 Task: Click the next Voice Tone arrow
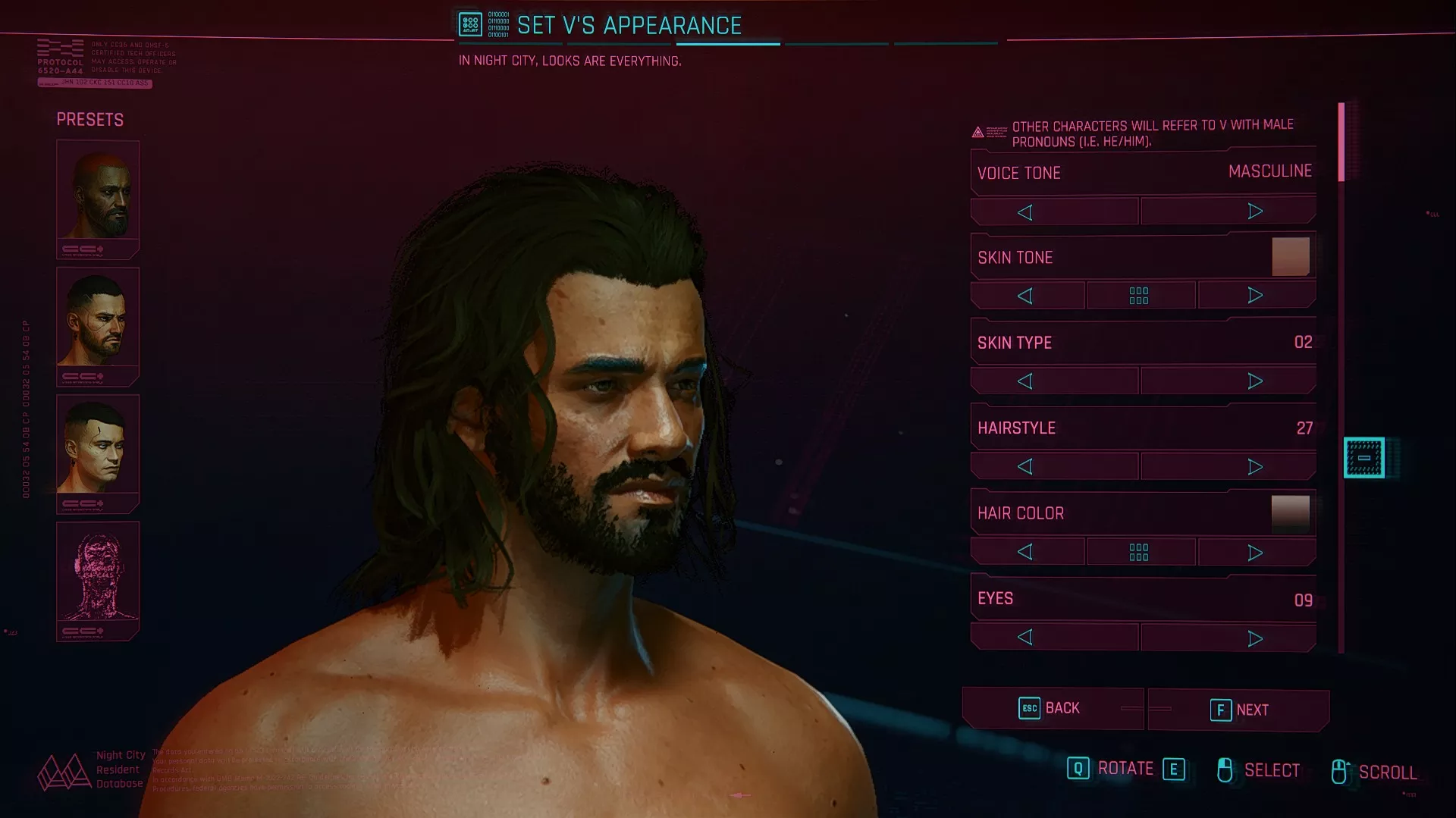point(1228,212)
